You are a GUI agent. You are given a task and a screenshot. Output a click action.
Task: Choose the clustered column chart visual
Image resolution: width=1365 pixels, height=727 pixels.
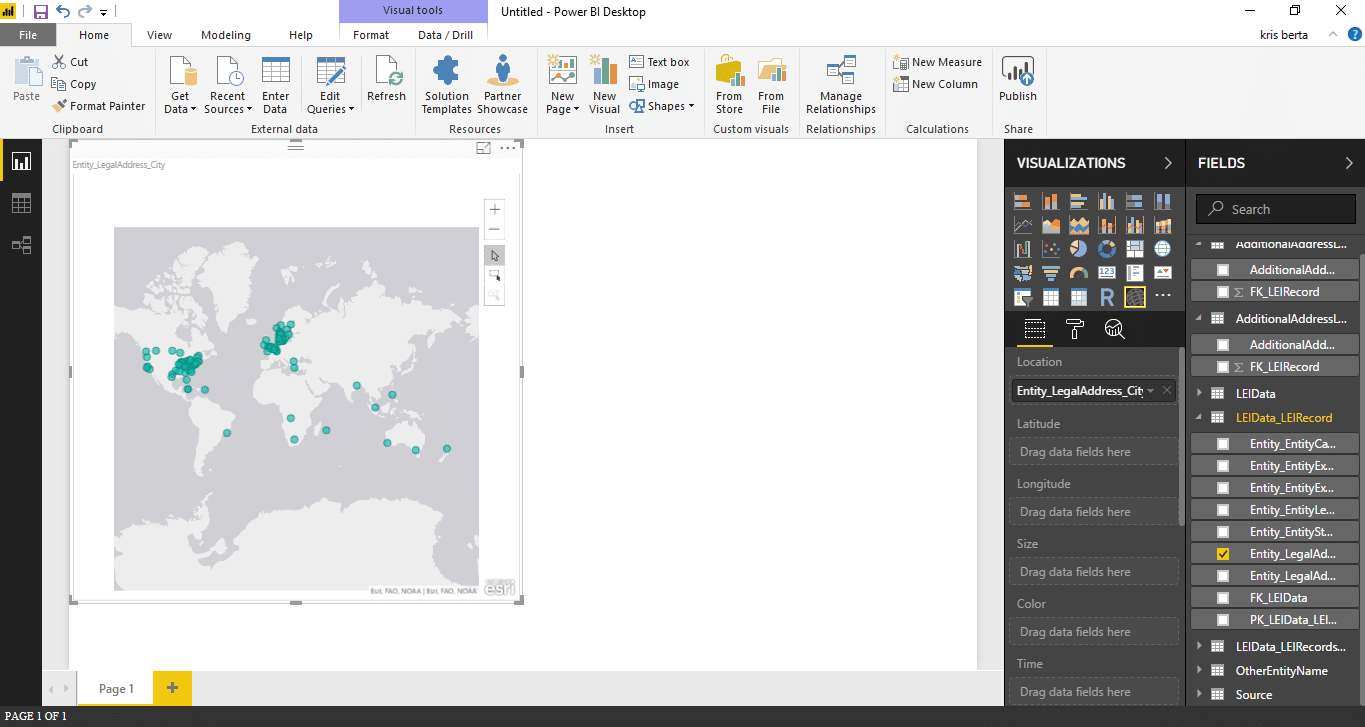click(1107, 201)
